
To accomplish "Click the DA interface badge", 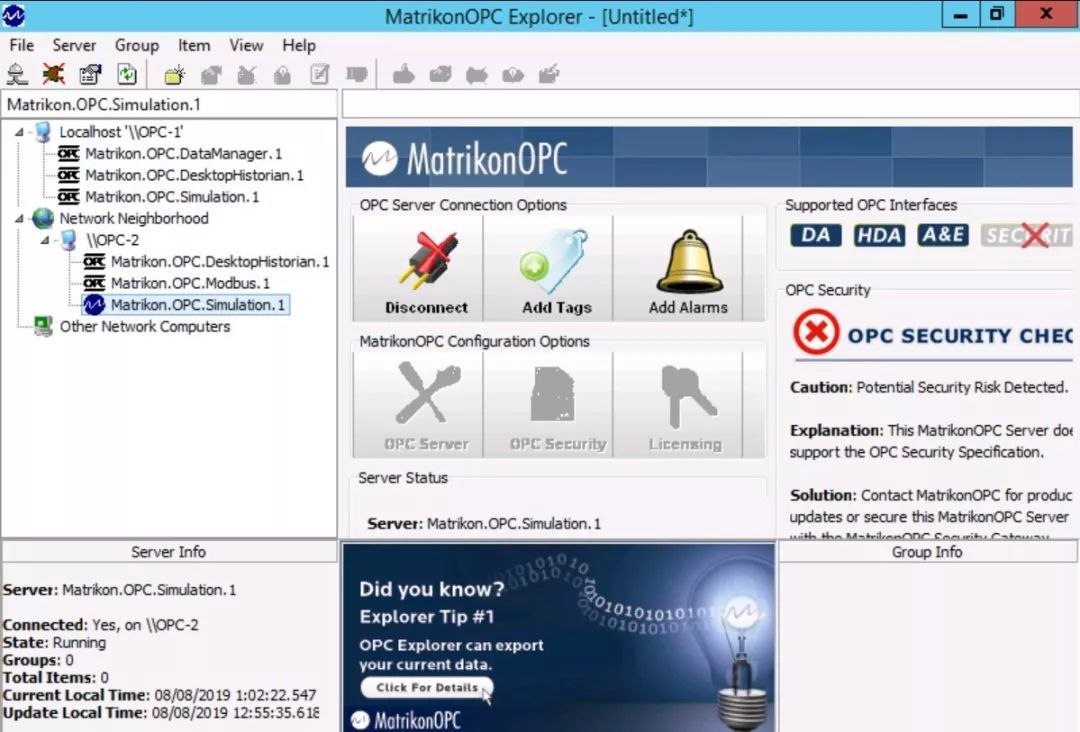I will [x=816, y=236].
